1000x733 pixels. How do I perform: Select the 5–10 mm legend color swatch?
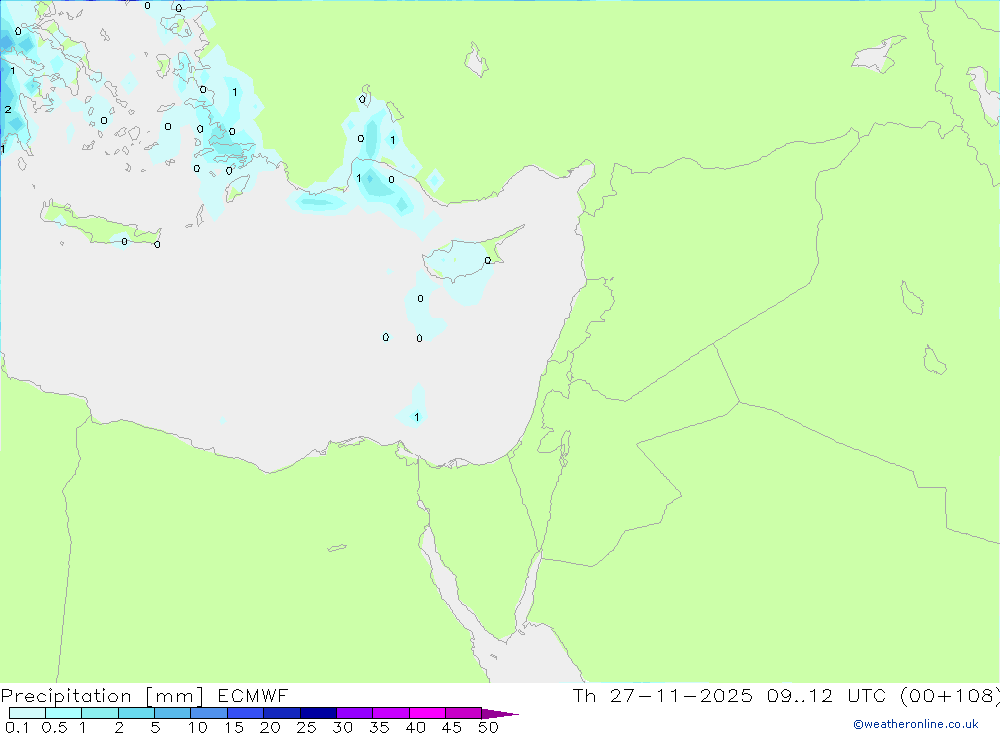[172, 713]
